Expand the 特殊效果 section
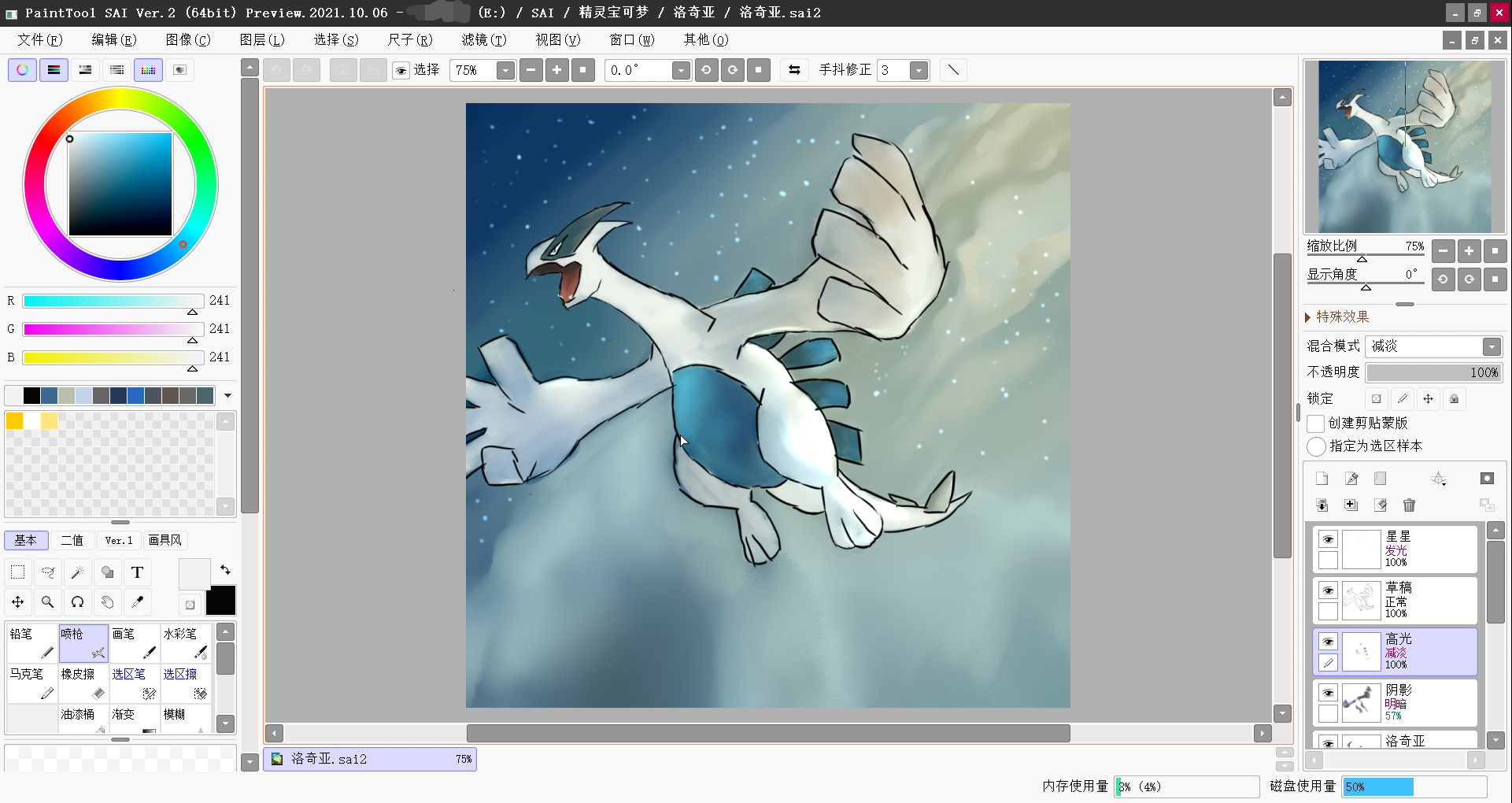The image size is (1512, 803). point(1308,317)
